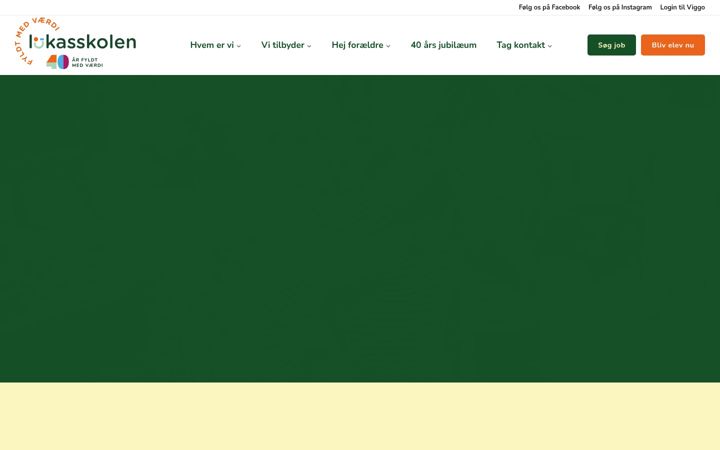Follow the Følg os på Facebook link
This screenshot has width=720, height=450.
tap(549, 7)
